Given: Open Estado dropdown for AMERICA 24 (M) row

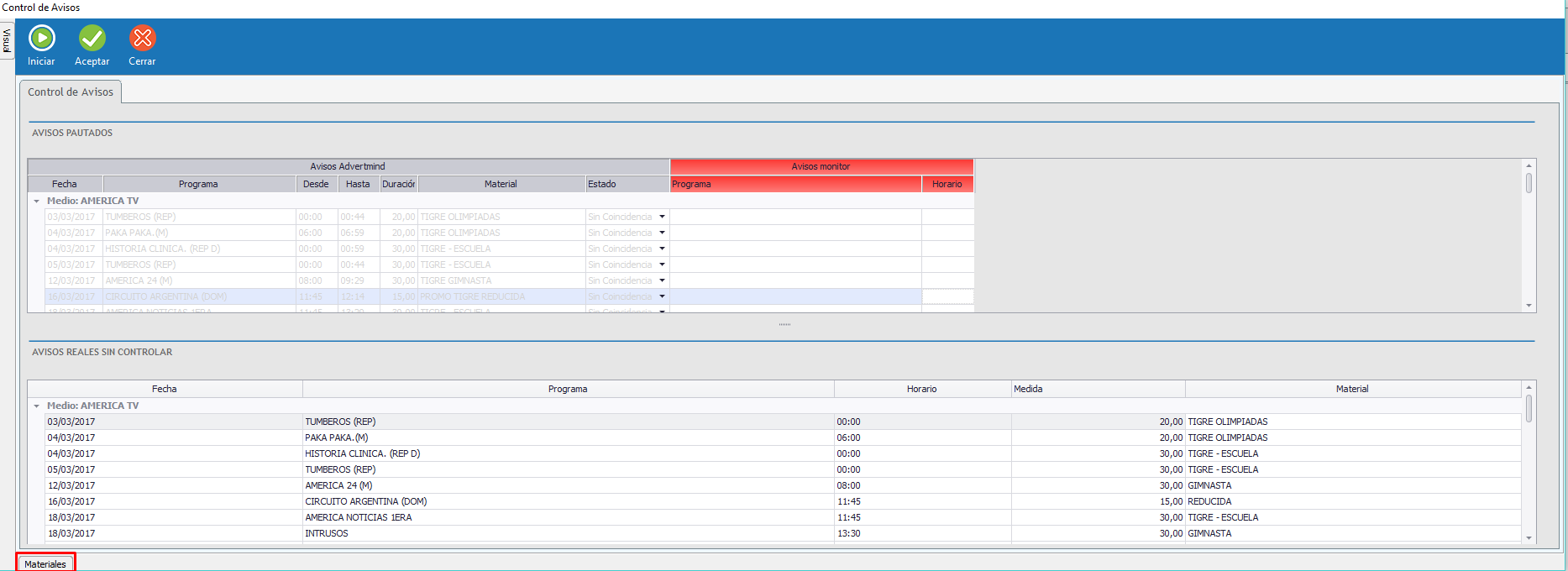Looking at the screenshot, I should 662,280.
